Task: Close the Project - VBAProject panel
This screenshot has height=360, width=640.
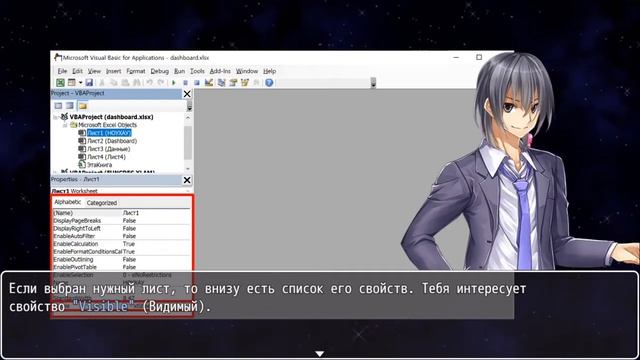Action: point(187,94)
